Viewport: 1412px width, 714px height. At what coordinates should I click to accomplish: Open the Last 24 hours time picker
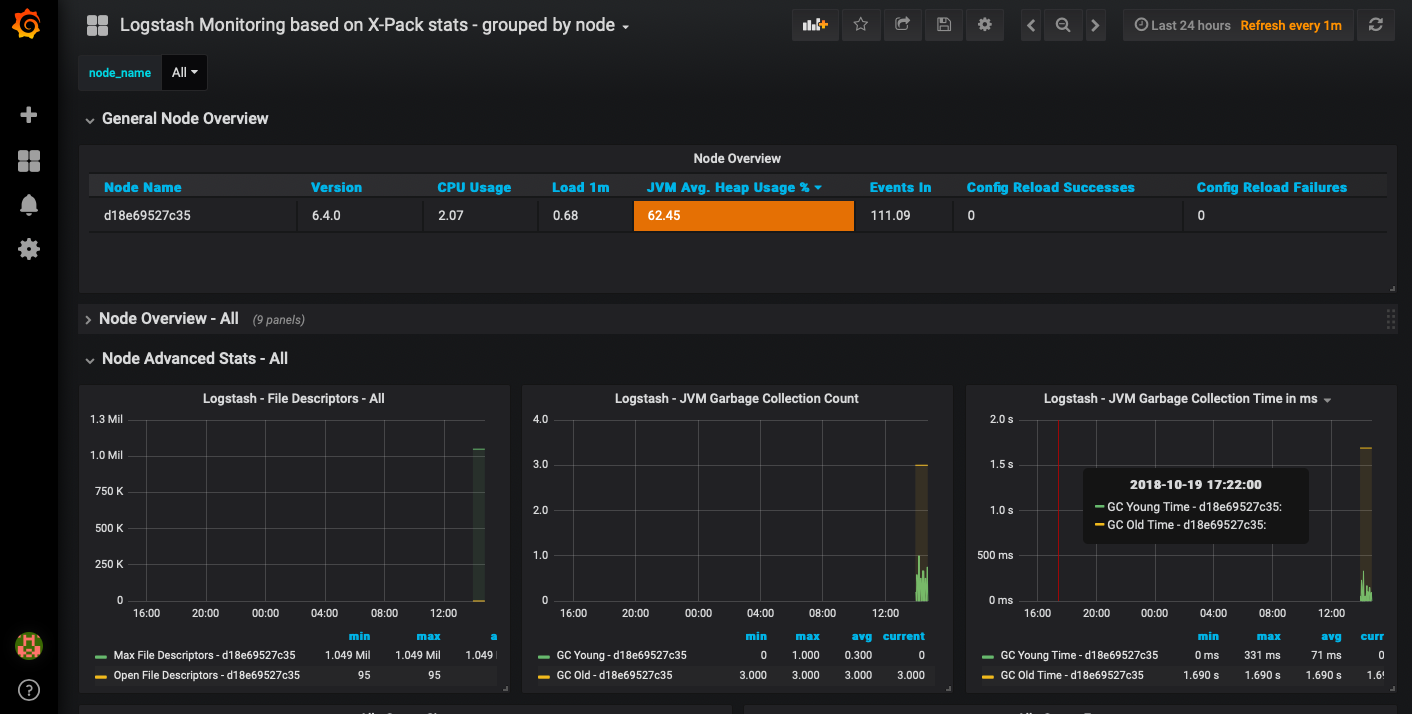click(1183, 25)
